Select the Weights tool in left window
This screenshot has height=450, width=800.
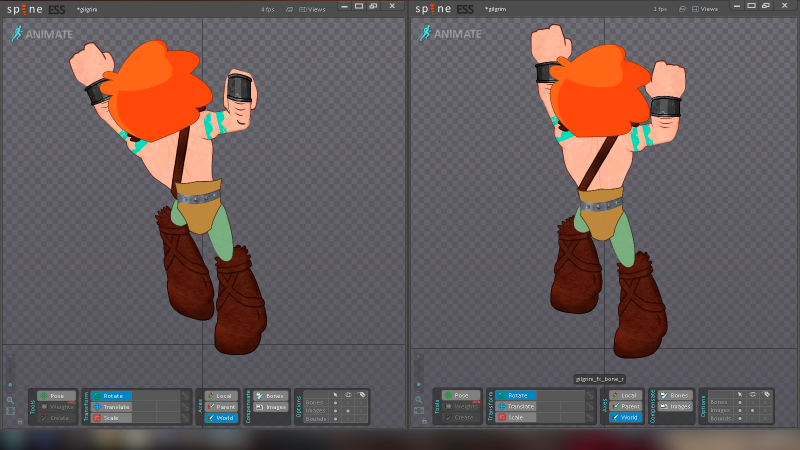(57, 407)
